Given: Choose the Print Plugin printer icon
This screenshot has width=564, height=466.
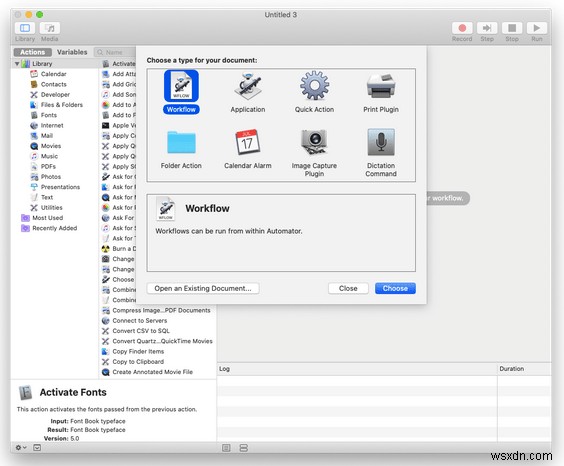Looking at the screenshot, I should click(381, 86).
